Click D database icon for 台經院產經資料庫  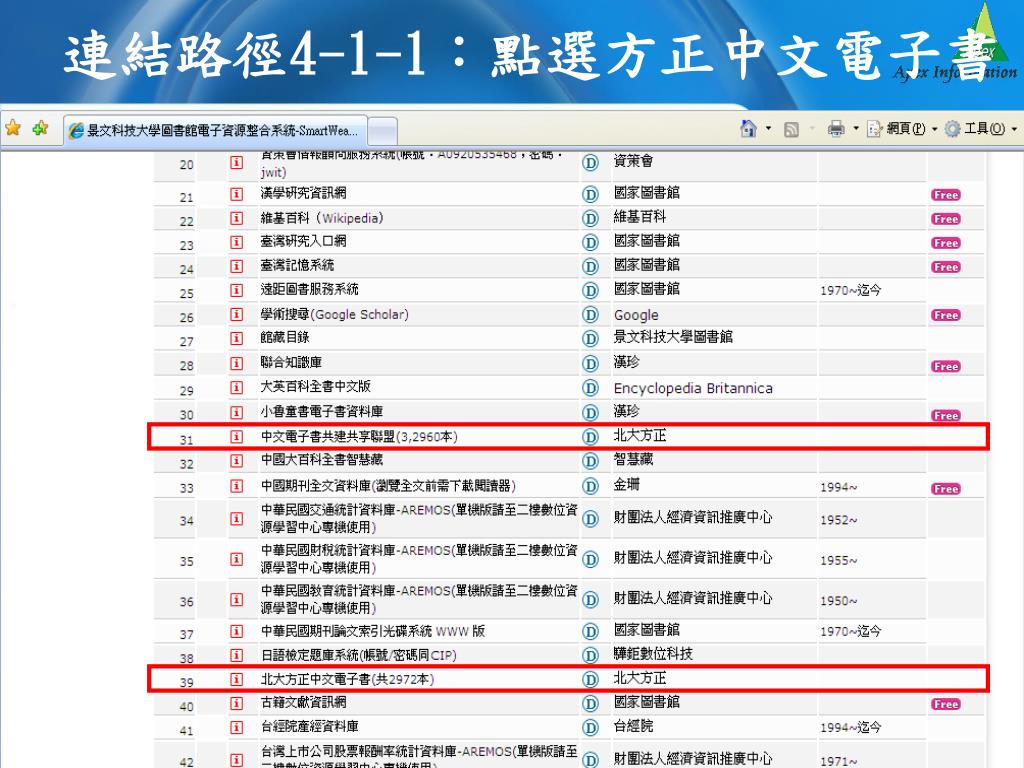coord(590,728)
